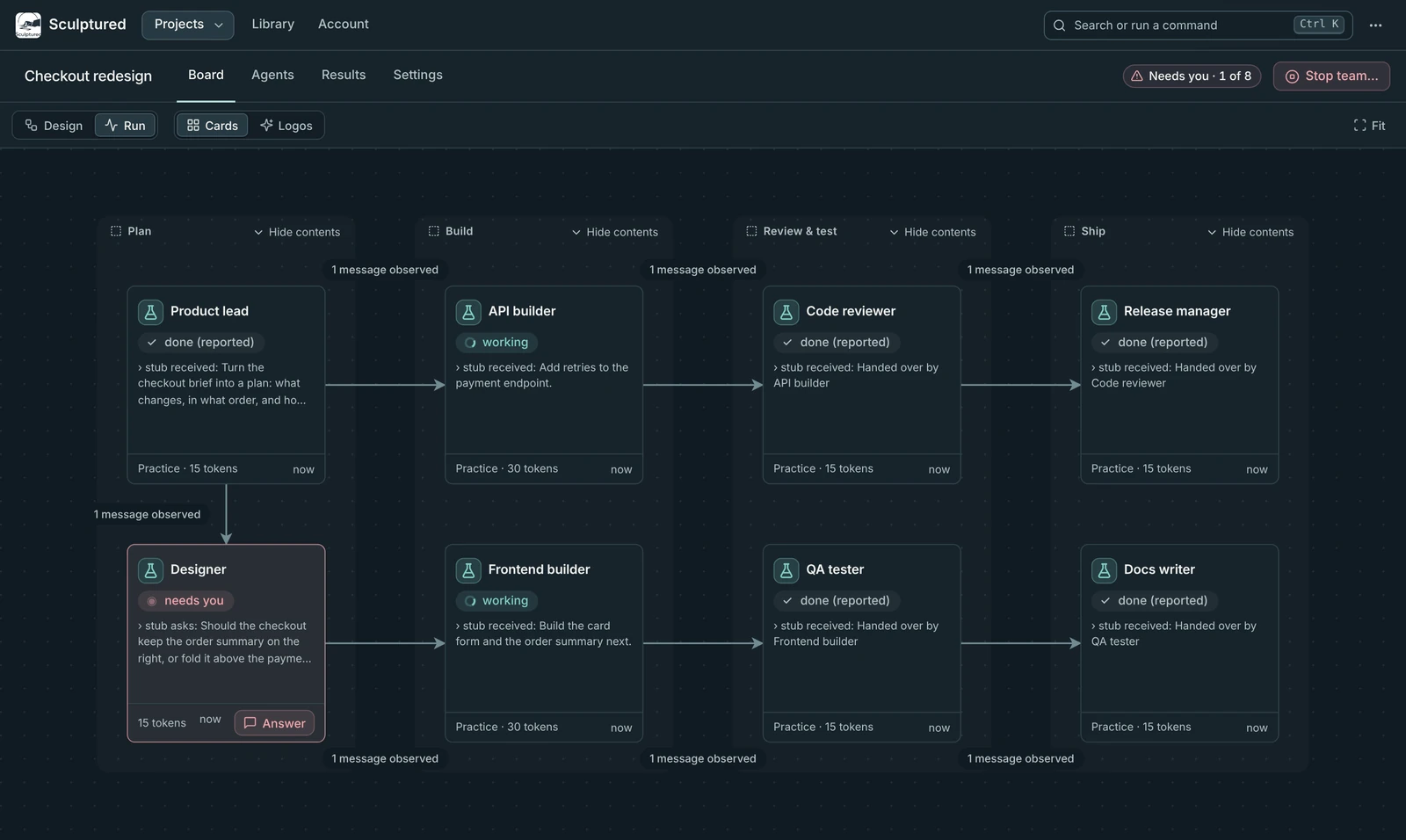Click the needs you status on Designer card
The width and height of the screenshot is (1406, 840).
185,601
